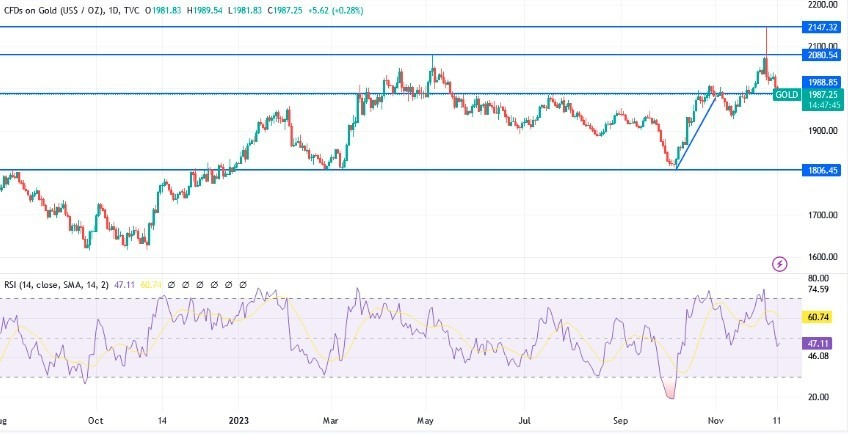Click the open value O1981.83

(164, 10)
